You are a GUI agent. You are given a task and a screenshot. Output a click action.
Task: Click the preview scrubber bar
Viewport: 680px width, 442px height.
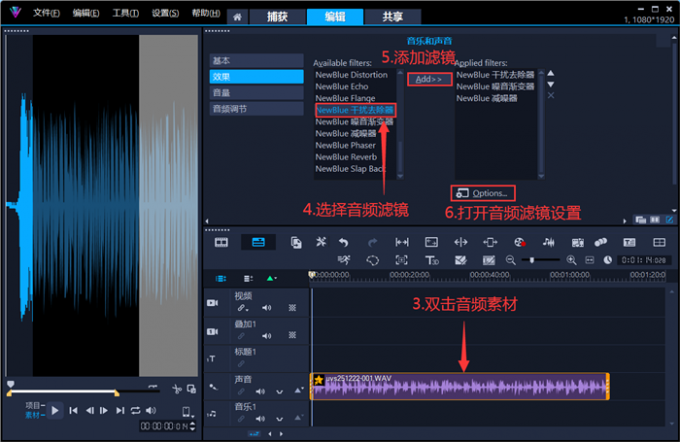[x=84, y=391]
